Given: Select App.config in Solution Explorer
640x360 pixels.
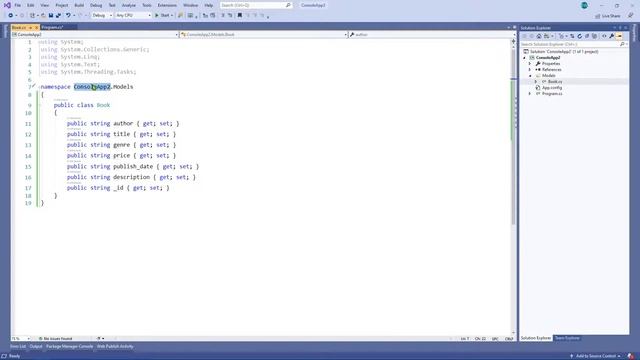Looking at the screenshot, I should [552, 88].
